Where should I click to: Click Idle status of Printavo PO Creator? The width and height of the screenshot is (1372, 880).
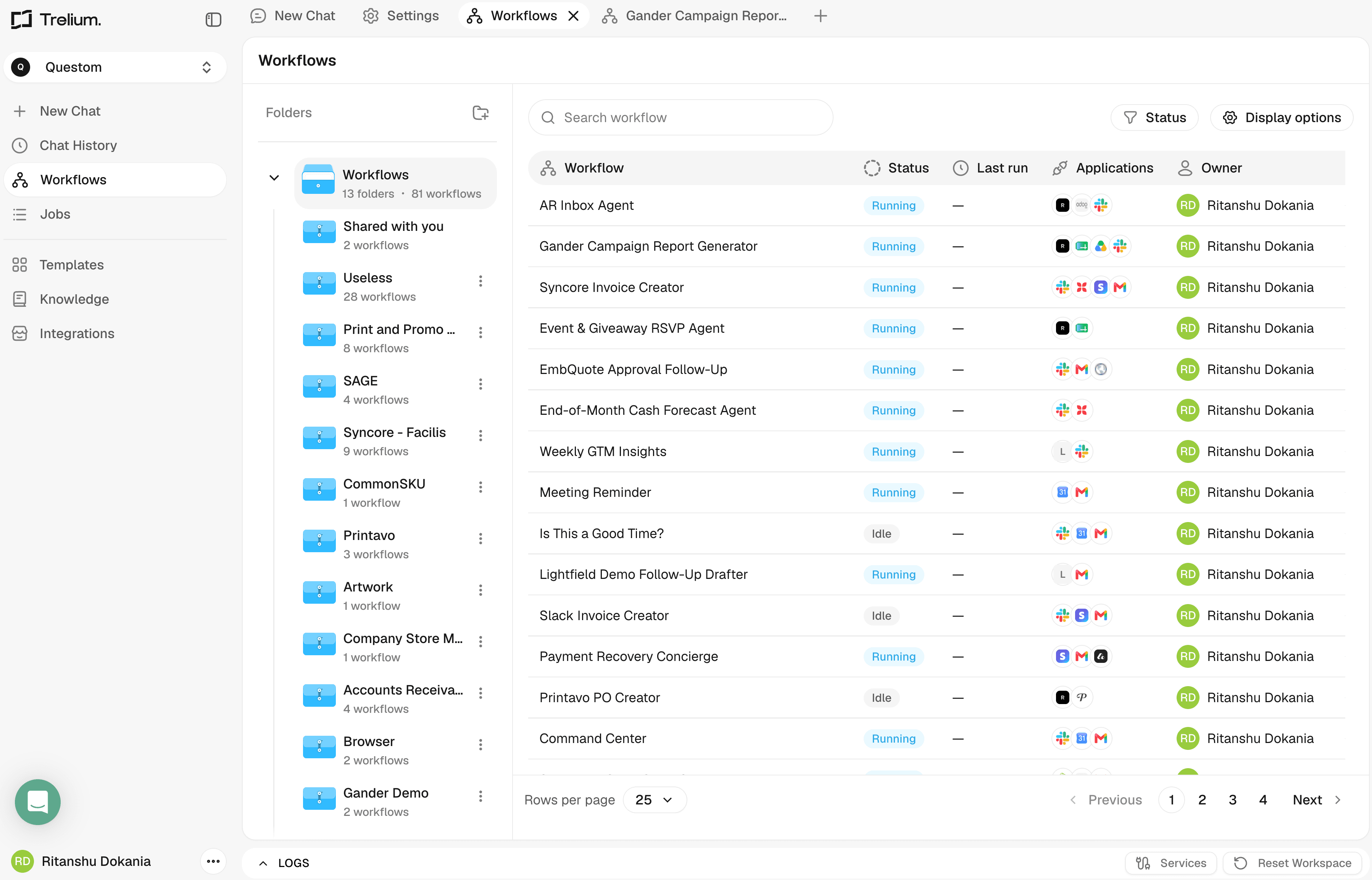pyautogui.click(x=882, y=698)
